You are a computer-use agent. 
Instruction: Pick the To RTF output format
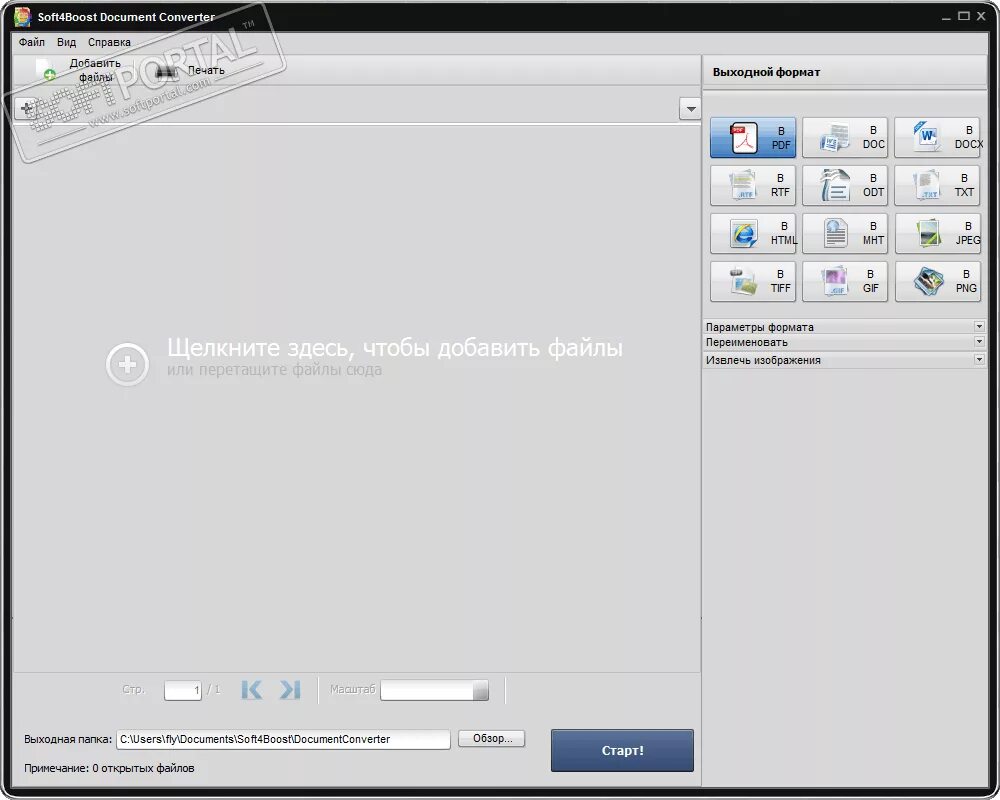click(753, 185)
